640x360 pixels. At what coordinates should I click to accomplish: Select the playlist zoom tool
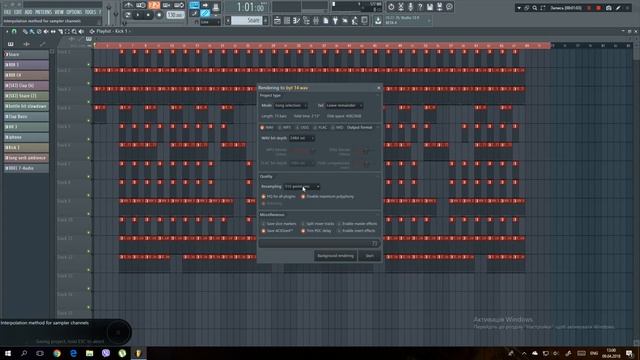pyautogui.click(x=74, y=31)
